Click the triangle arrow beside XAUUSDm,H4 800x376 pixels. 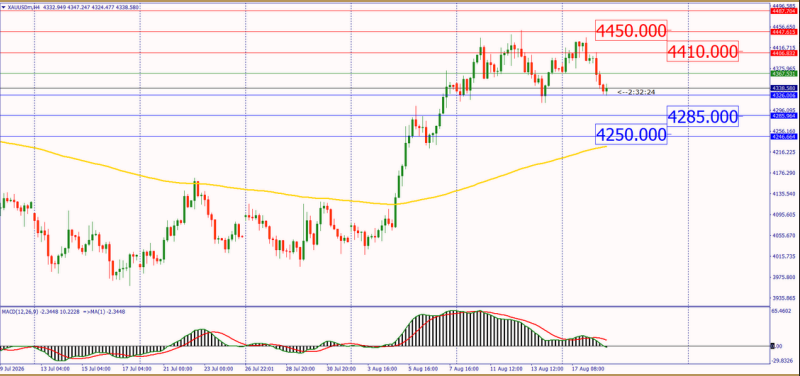pyautogui.click(x=4, y=8)
